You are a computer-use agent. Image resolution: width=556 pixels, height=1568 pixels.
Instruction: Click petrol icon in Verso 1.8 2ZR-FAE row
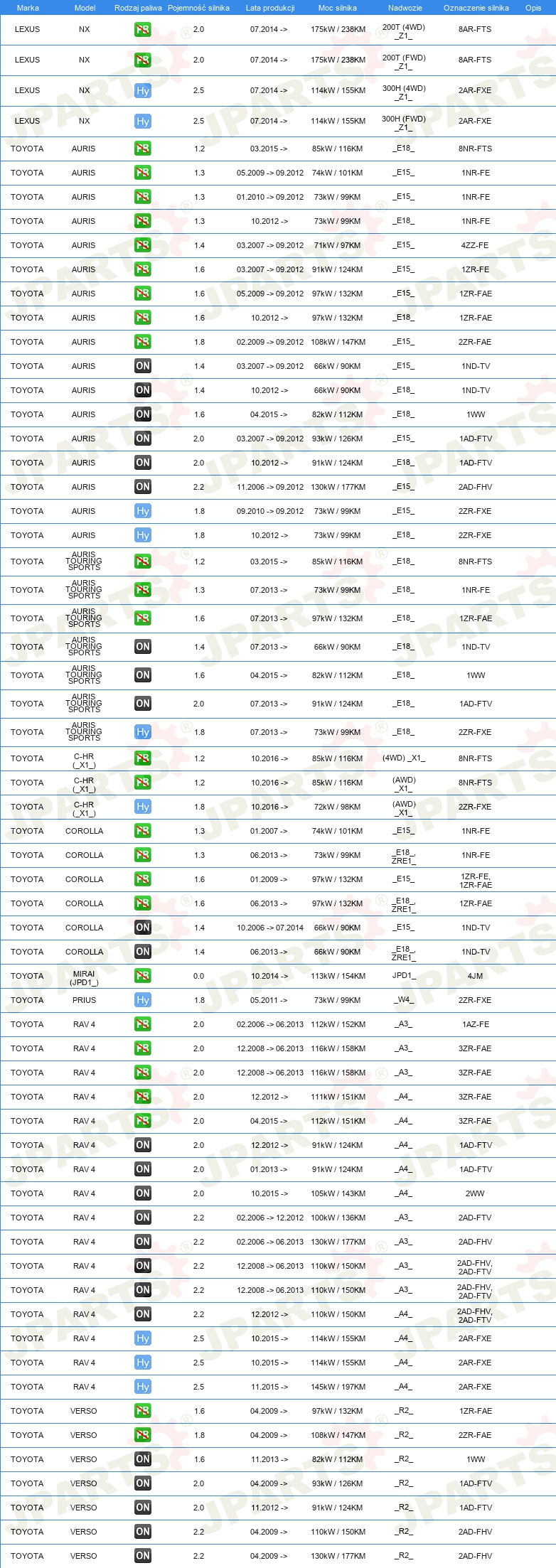point(143,1435)
